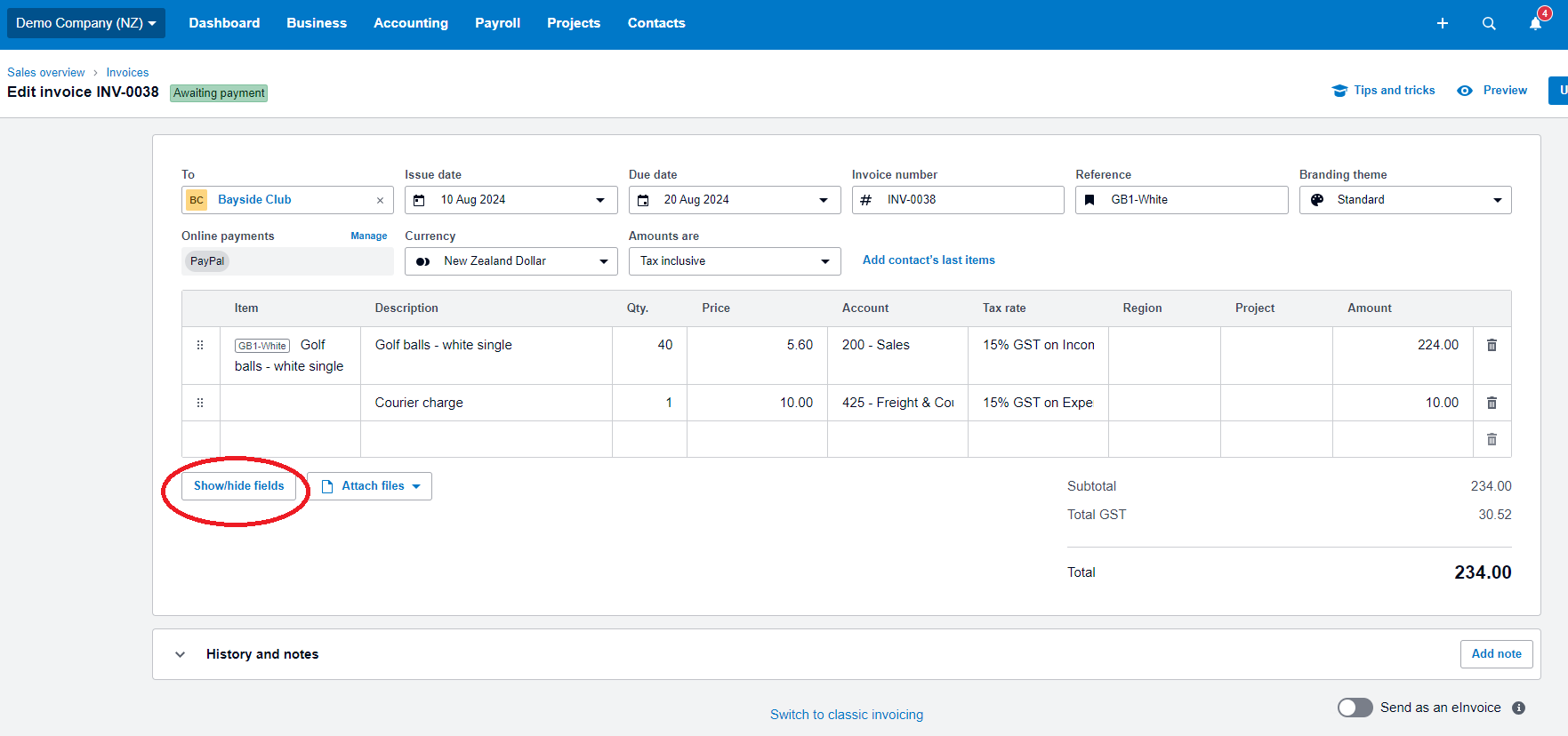Click the info icon beside eInvoice
This screenshot has height=736, width=1568.
coord(1518,708)
